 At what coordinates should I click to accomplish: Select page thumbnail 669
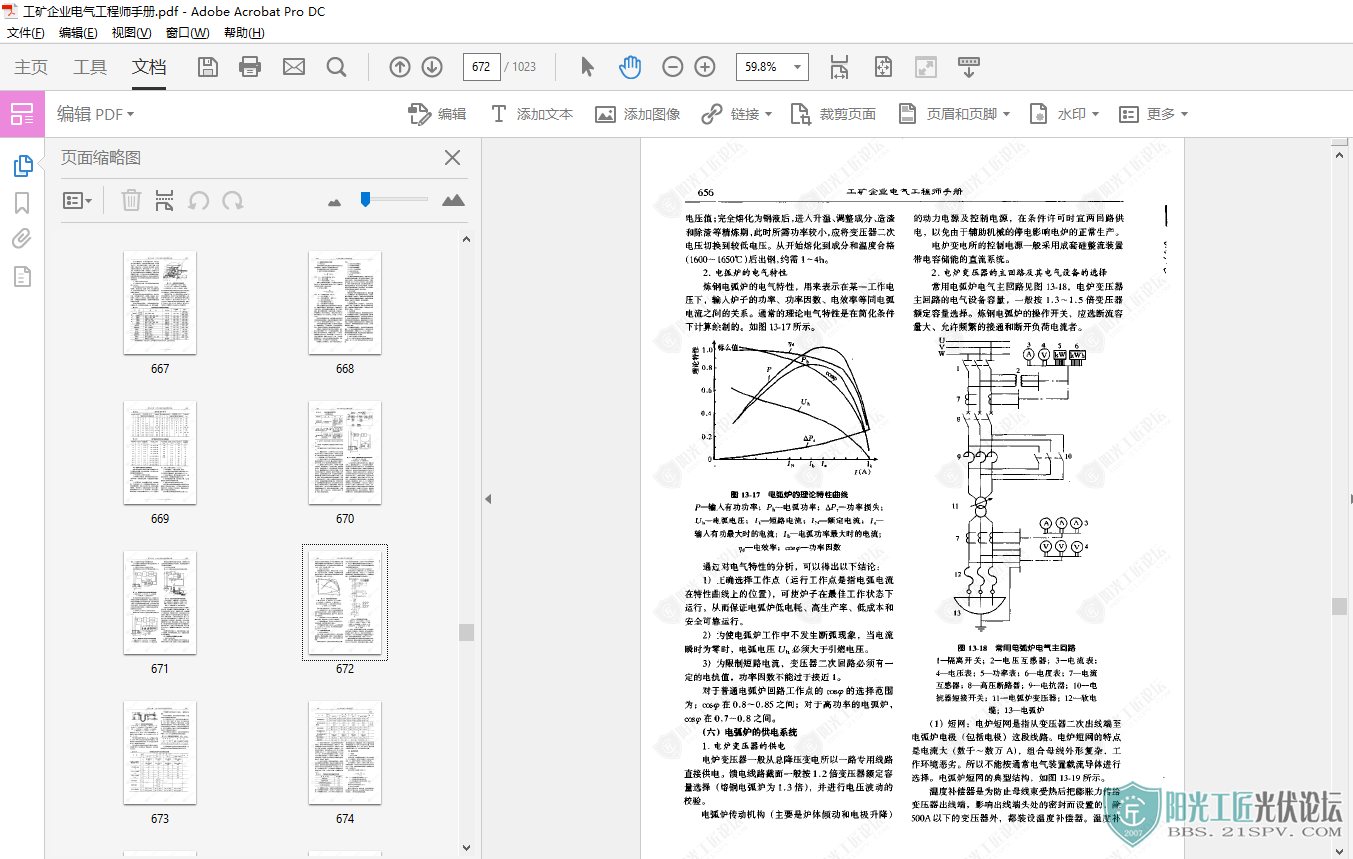click(160, 452)
